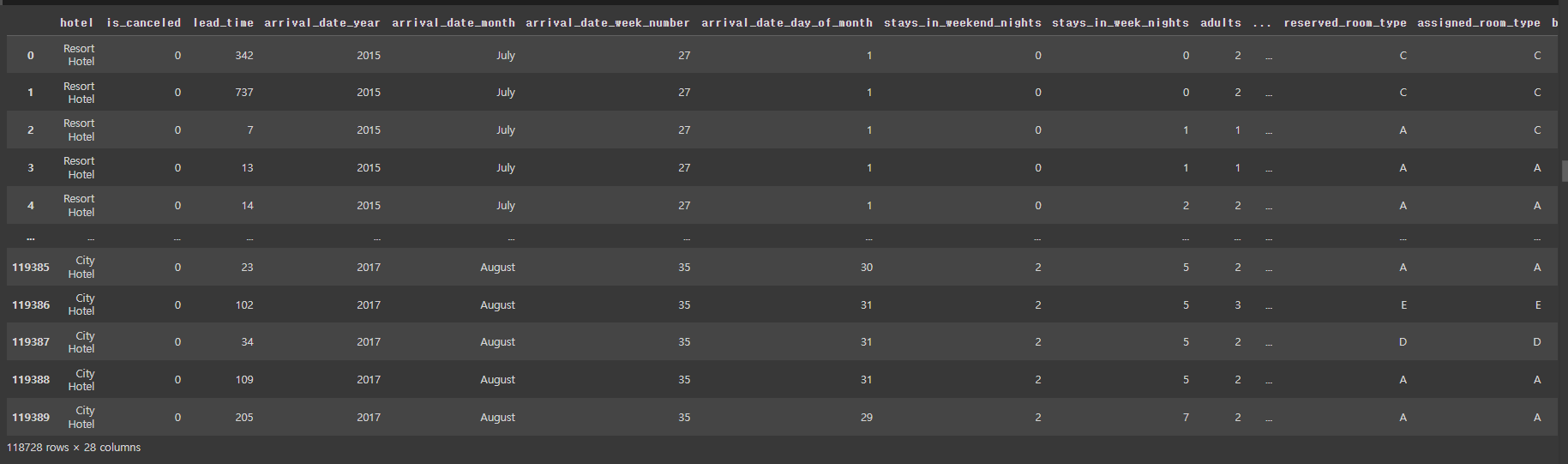Click year 2015 cell in row 1
Viewport: 1568px width, 464px height.
pyautogui.click(x=369, y=93)
